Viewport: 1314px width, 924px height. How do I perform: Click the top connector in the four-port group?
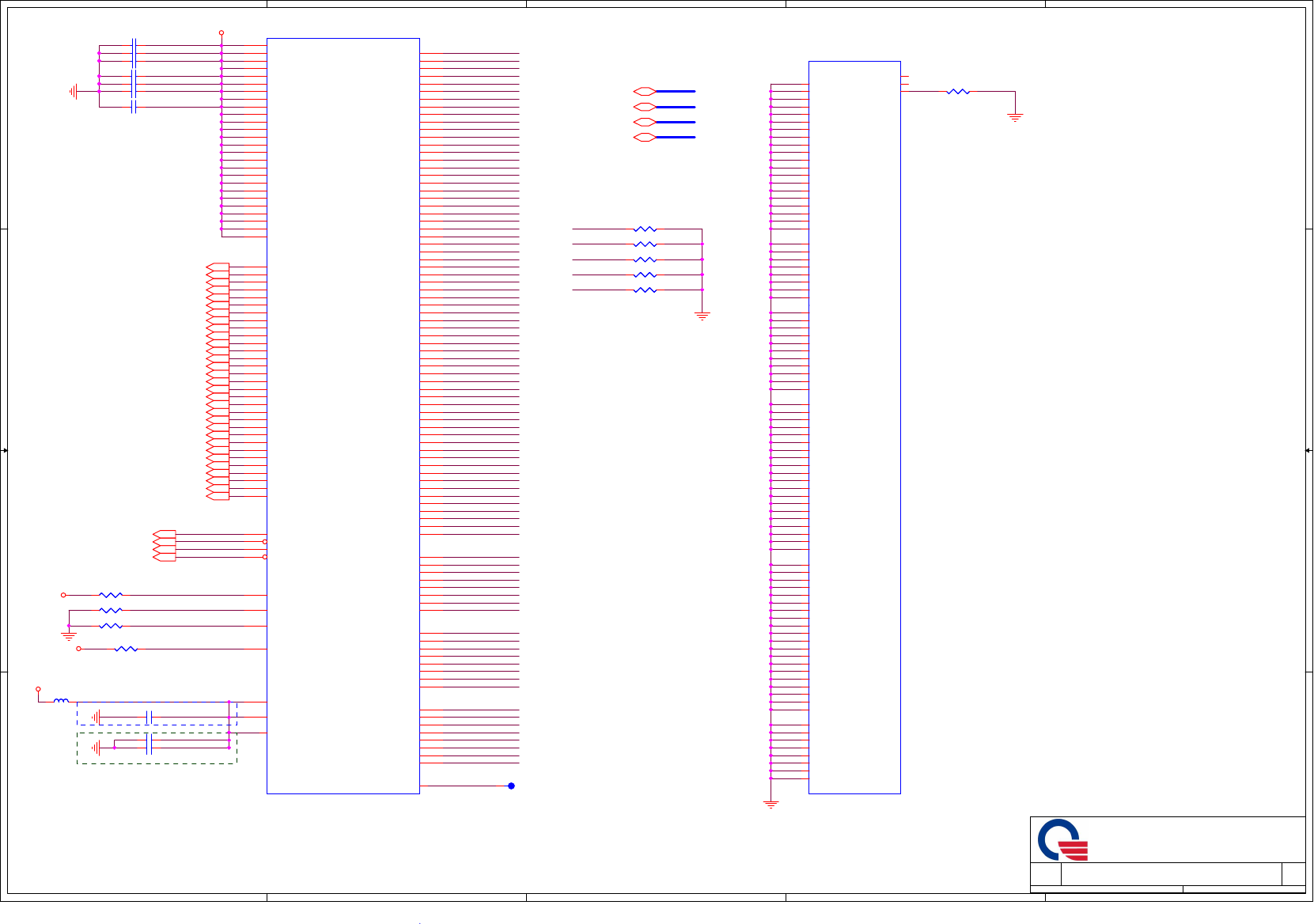[x=165, y=534]
